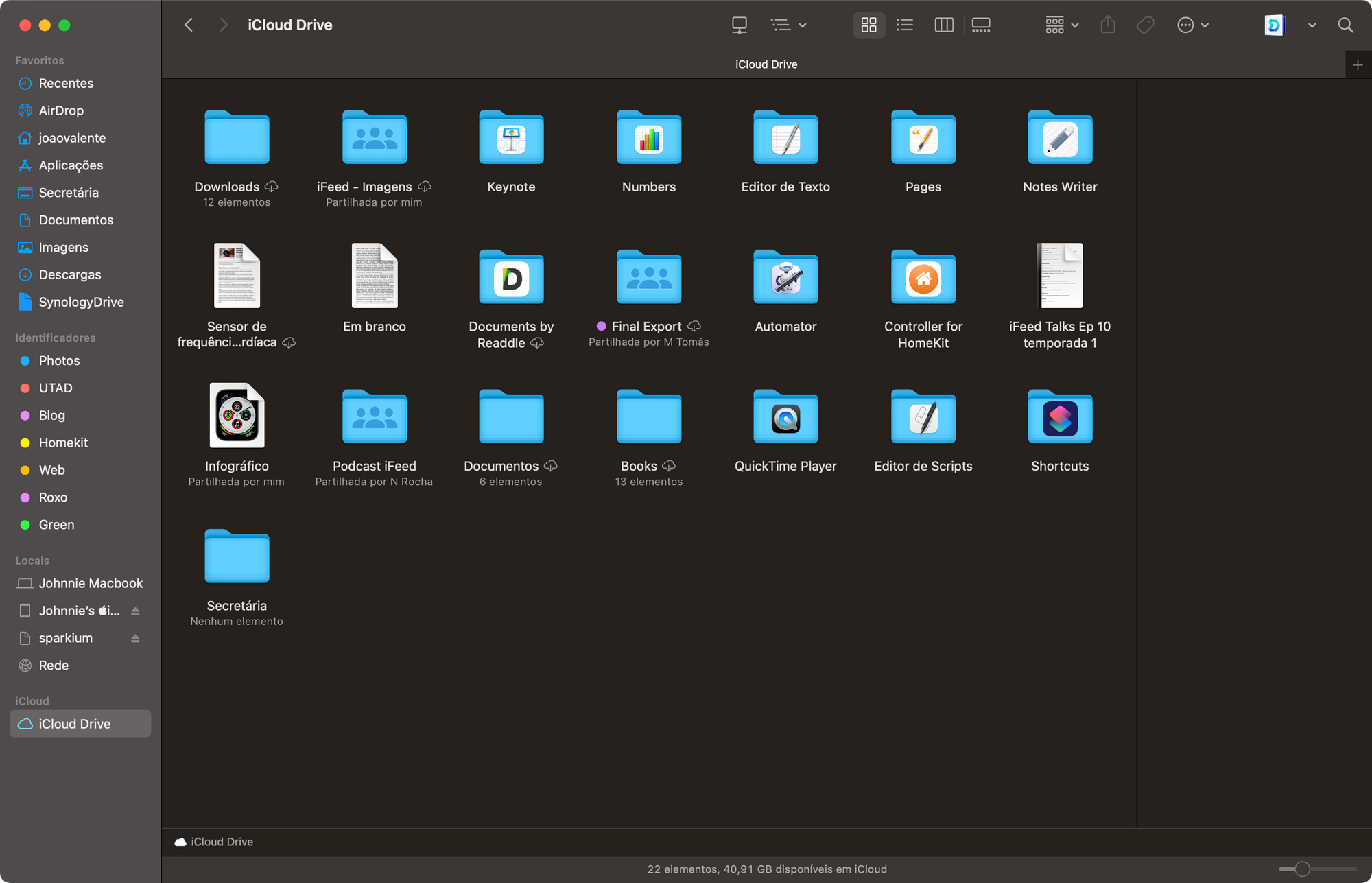The image size is (1372, 883).
Task: Select the yellow Homekit tag
Action: pyautogui.click(x=80, y=443)
